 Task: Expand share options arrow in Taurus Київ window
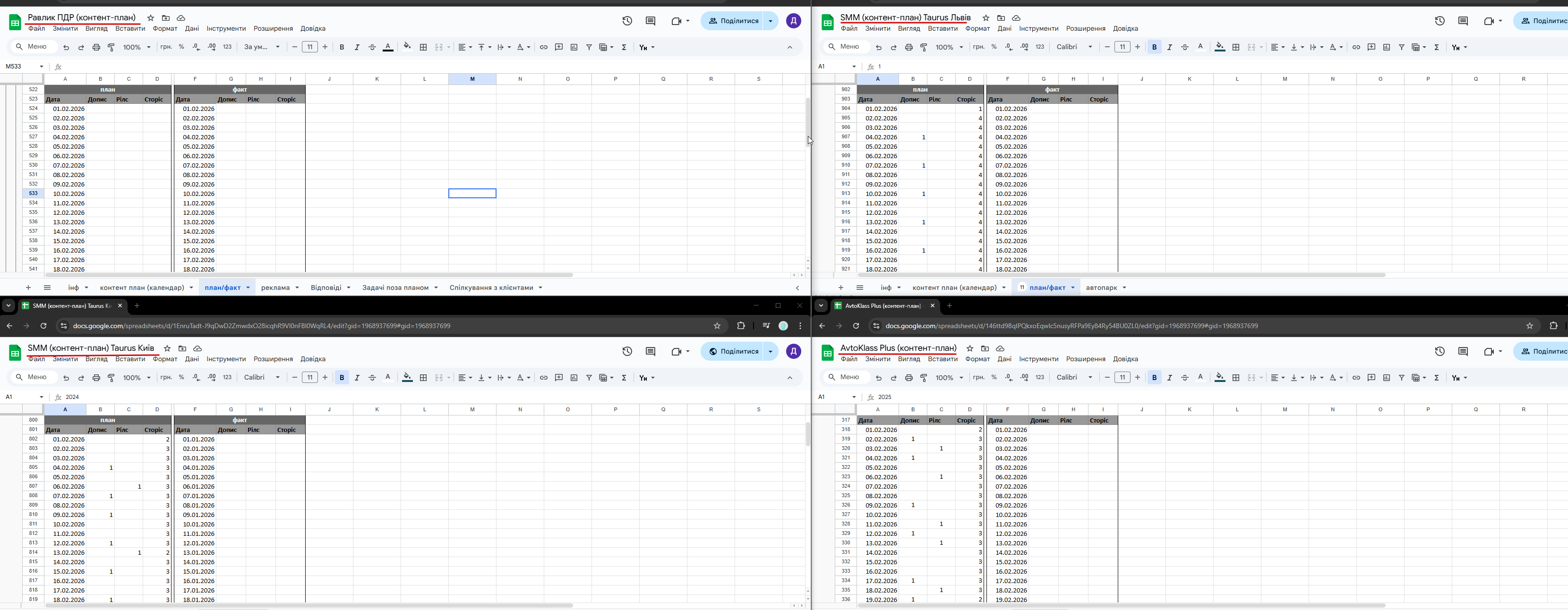click(x=771, y=352)
